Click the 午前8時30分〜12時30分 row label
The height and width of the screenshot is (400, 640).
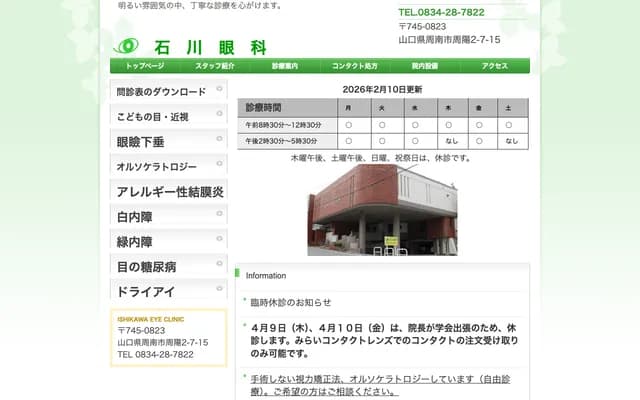(x=287, y=125)
